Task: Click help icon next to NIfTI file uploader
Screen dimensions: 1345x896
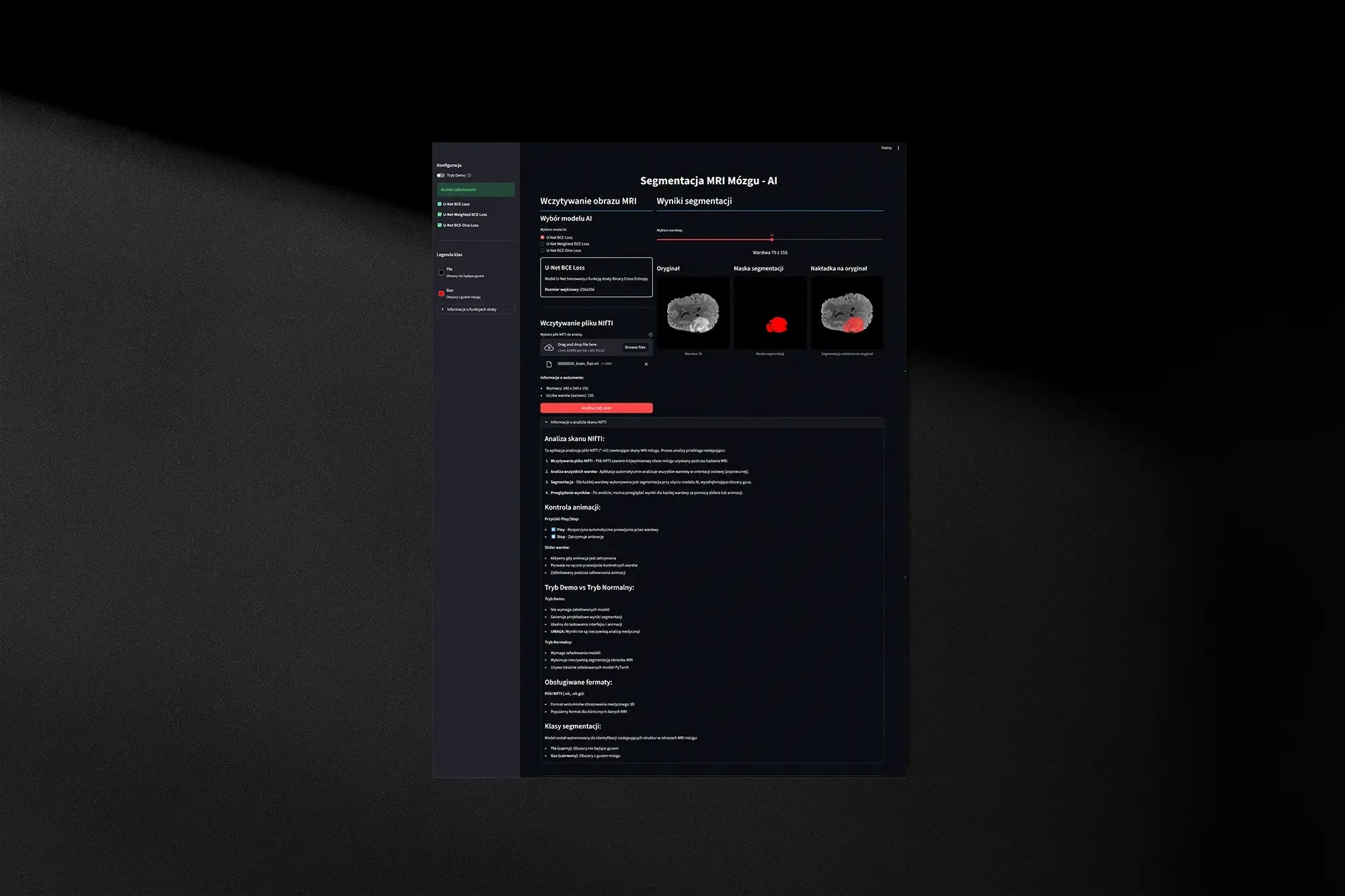Action: coord(650,335)
